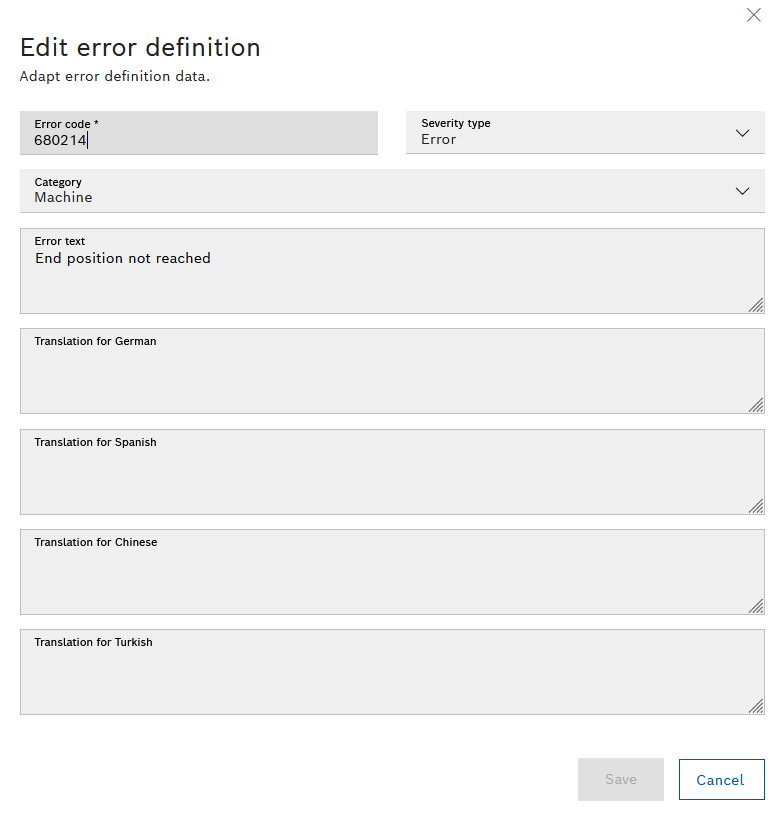Click the Save button
Viewport: 774px width, 817px height.
pos(620,779)
